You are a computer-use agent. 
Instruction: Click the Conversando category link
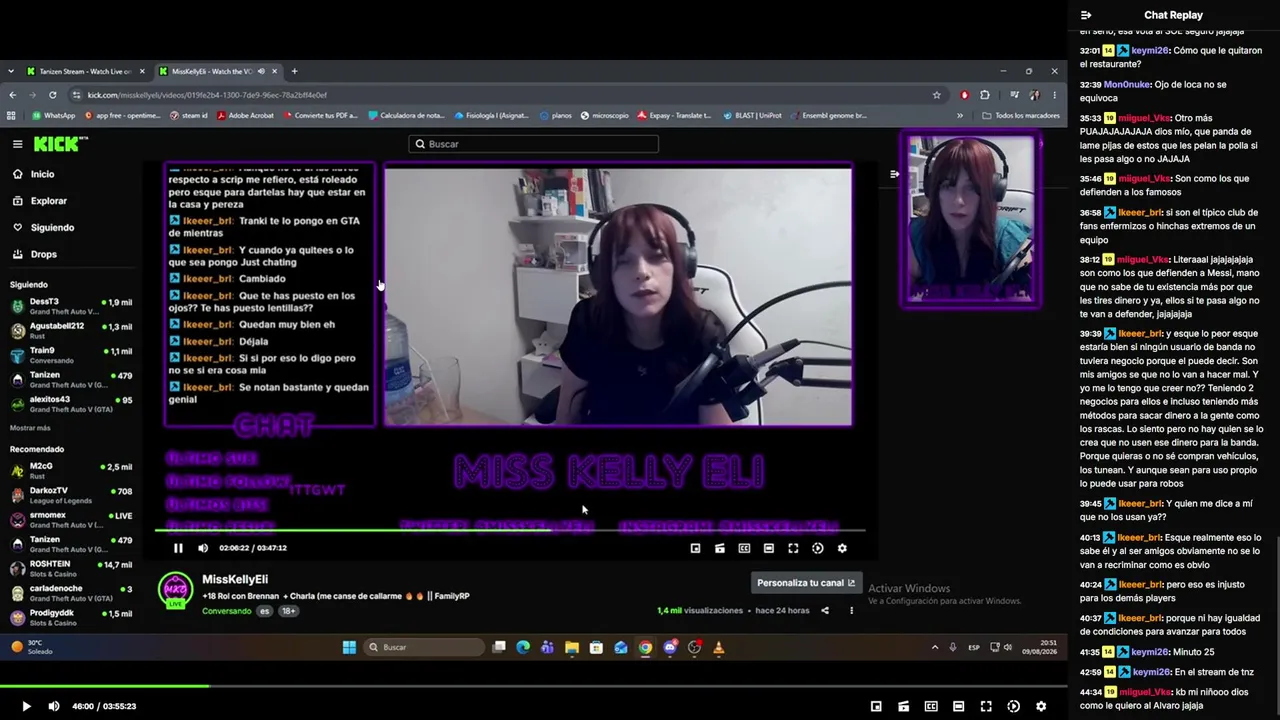227,611
